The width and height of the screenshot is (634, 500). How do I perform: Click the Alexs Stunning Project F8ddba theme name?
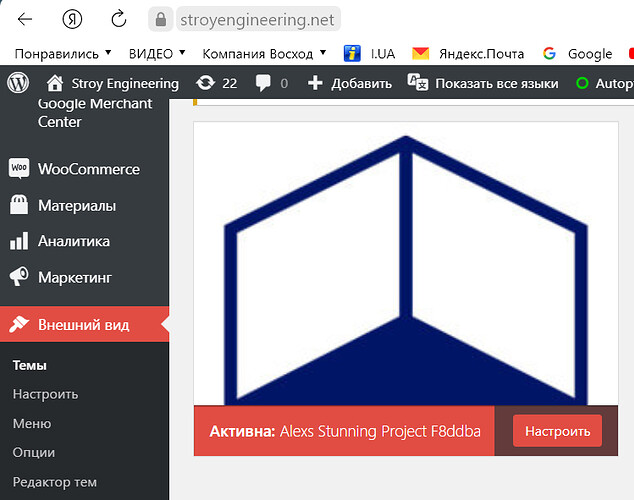(x=380, y=431)
